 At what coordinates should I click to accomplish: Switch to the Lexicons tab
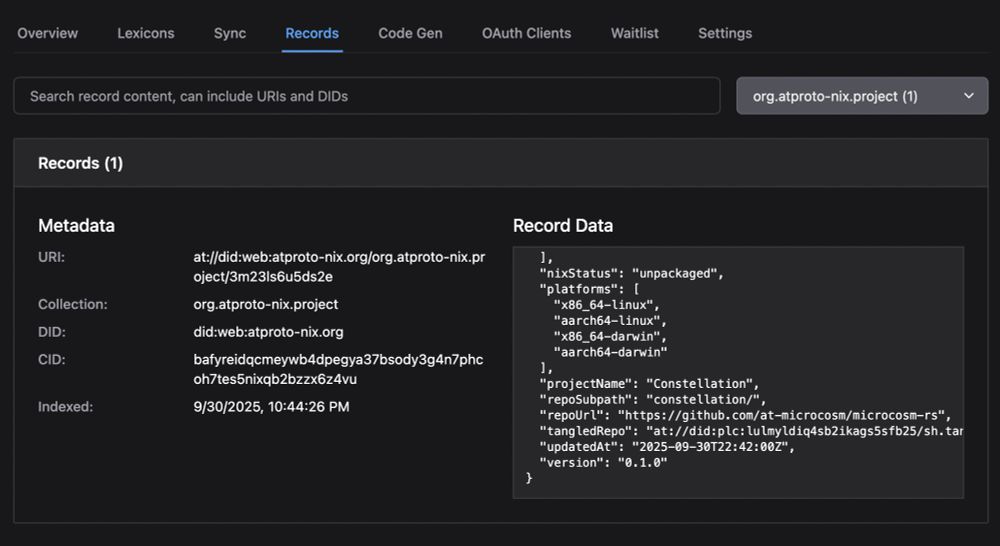coord(145,33)
